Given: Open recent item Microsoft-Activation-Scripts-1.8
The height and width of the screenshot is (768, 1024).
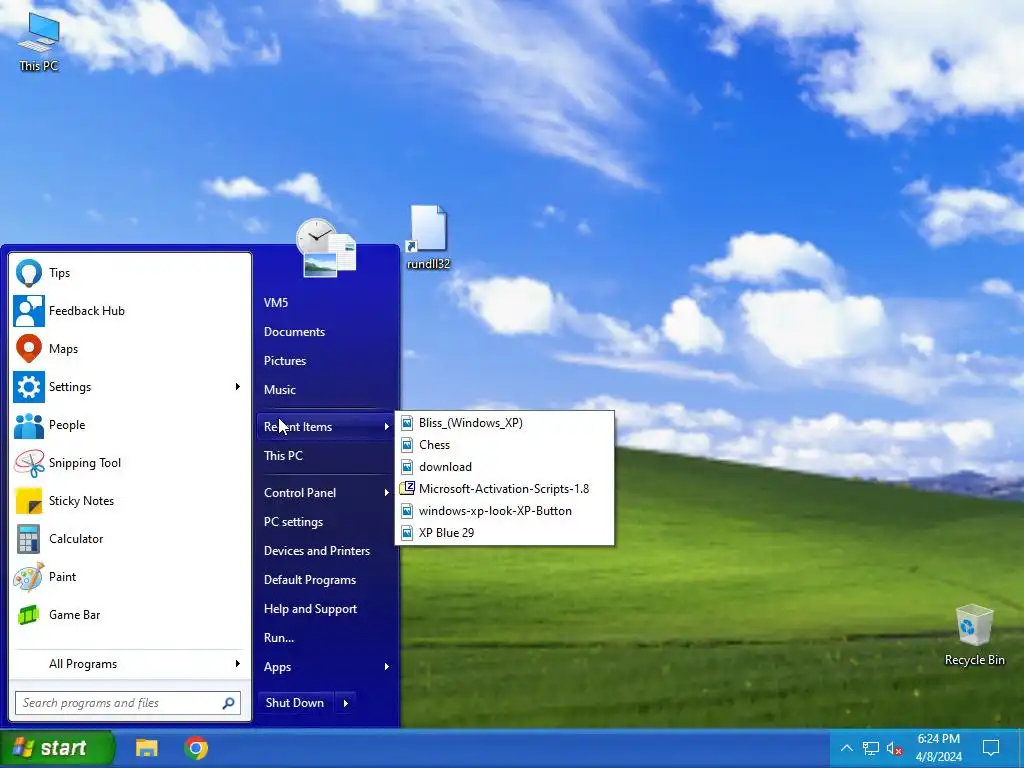Looking at the screenshot, I should [505, 488].
